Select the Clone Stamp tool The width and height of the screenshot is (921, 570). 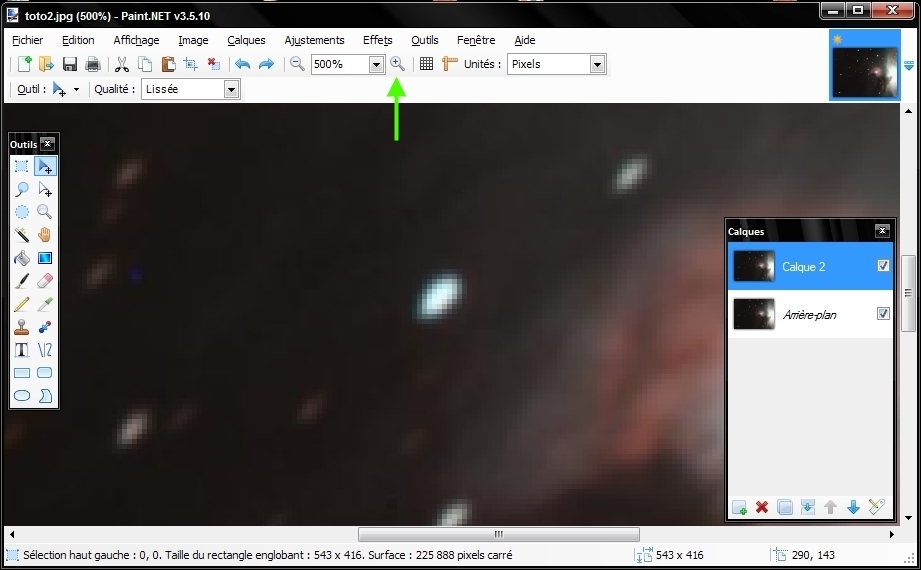(22, 327)
